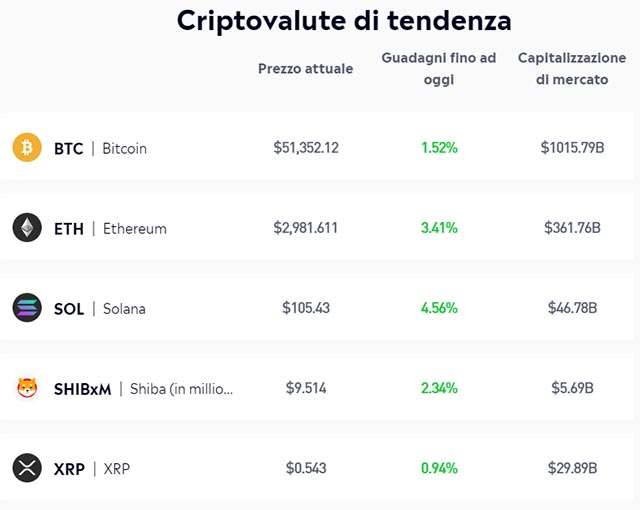Open the BTC ticker link

(x=69, y=148)
